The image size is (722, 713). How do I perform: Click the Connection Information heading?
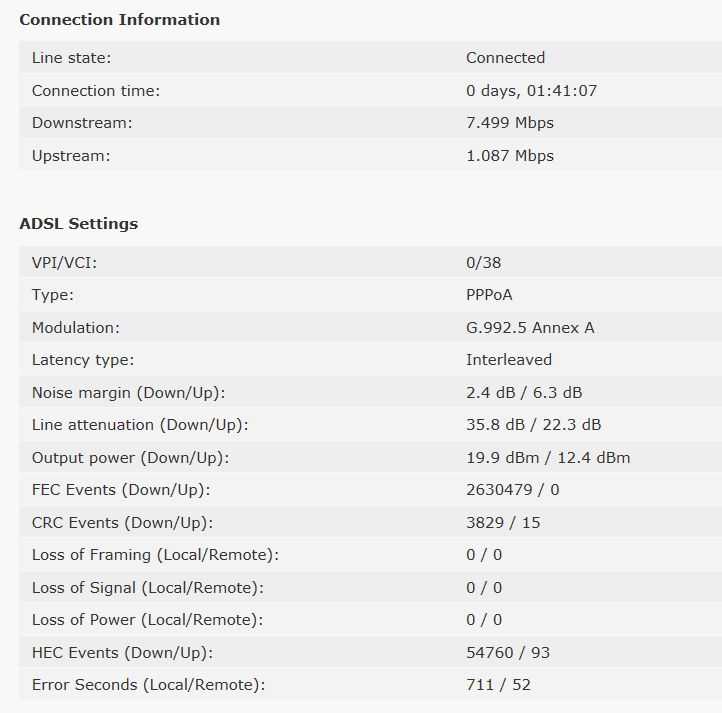[x=120, y=20]
